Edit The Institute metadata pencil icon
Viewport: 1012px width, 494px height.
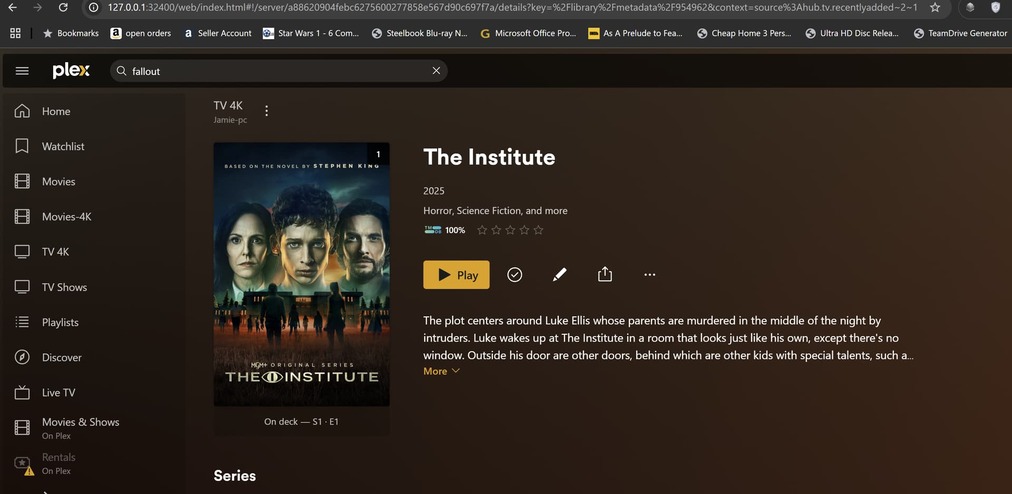pos(560,274)
